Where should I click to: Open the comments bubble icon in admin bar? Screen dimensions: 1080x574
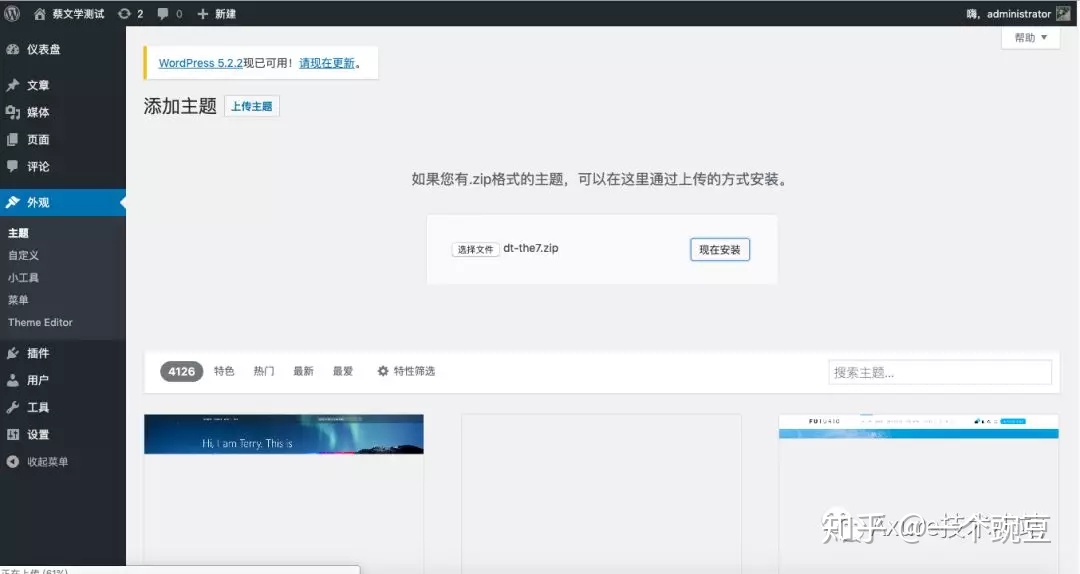tap(163, 13)
